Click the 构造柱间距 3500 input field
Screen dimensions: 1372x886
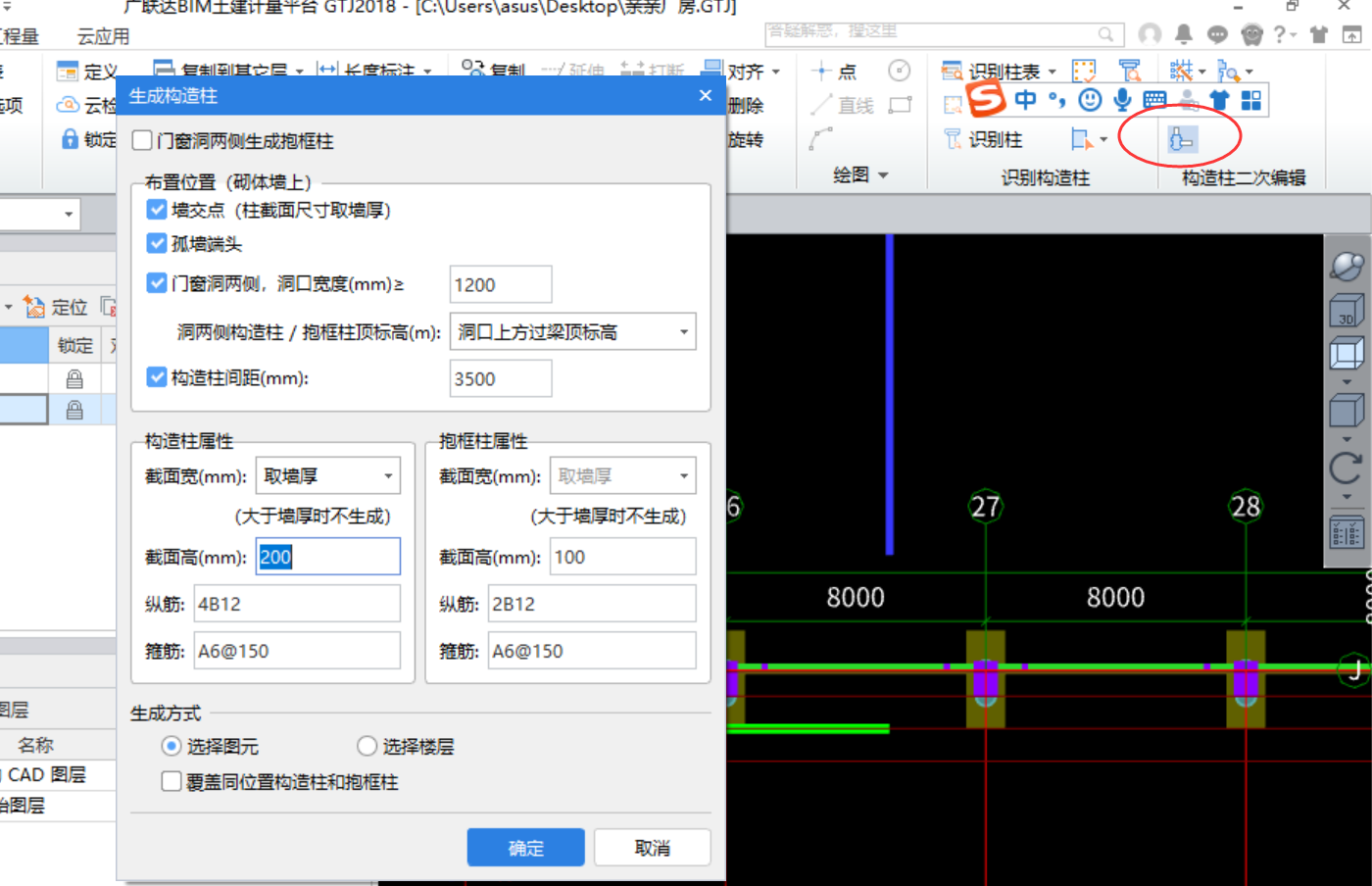pyautogui.click(x=501, y=378)
